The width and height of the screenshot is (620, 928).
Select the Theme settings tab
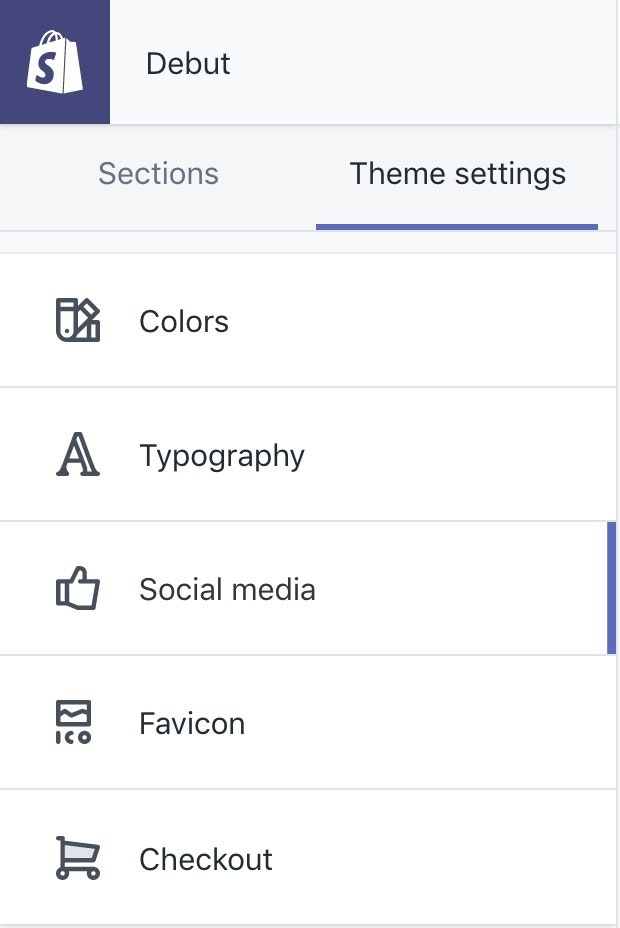pos(457,174)
